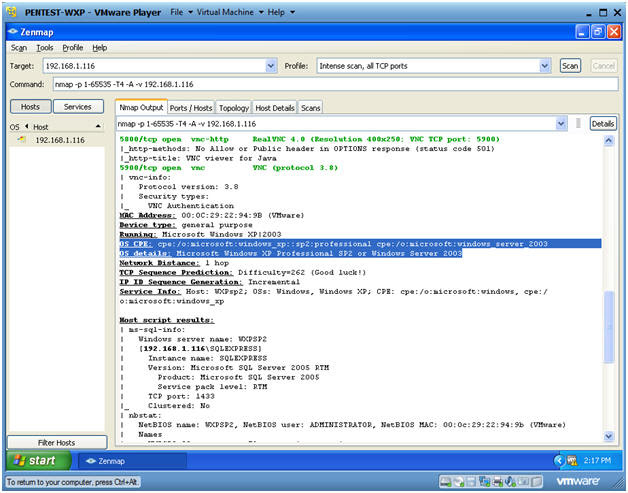Viewport: 628px width, 493px height.
Task: Switch to the Topology tab
Action: click(x=233, y=108)
